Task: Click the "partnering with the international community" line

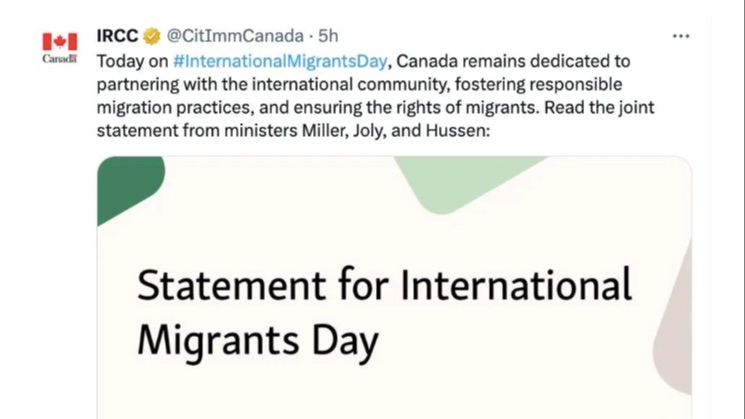Action: [359, 85]
